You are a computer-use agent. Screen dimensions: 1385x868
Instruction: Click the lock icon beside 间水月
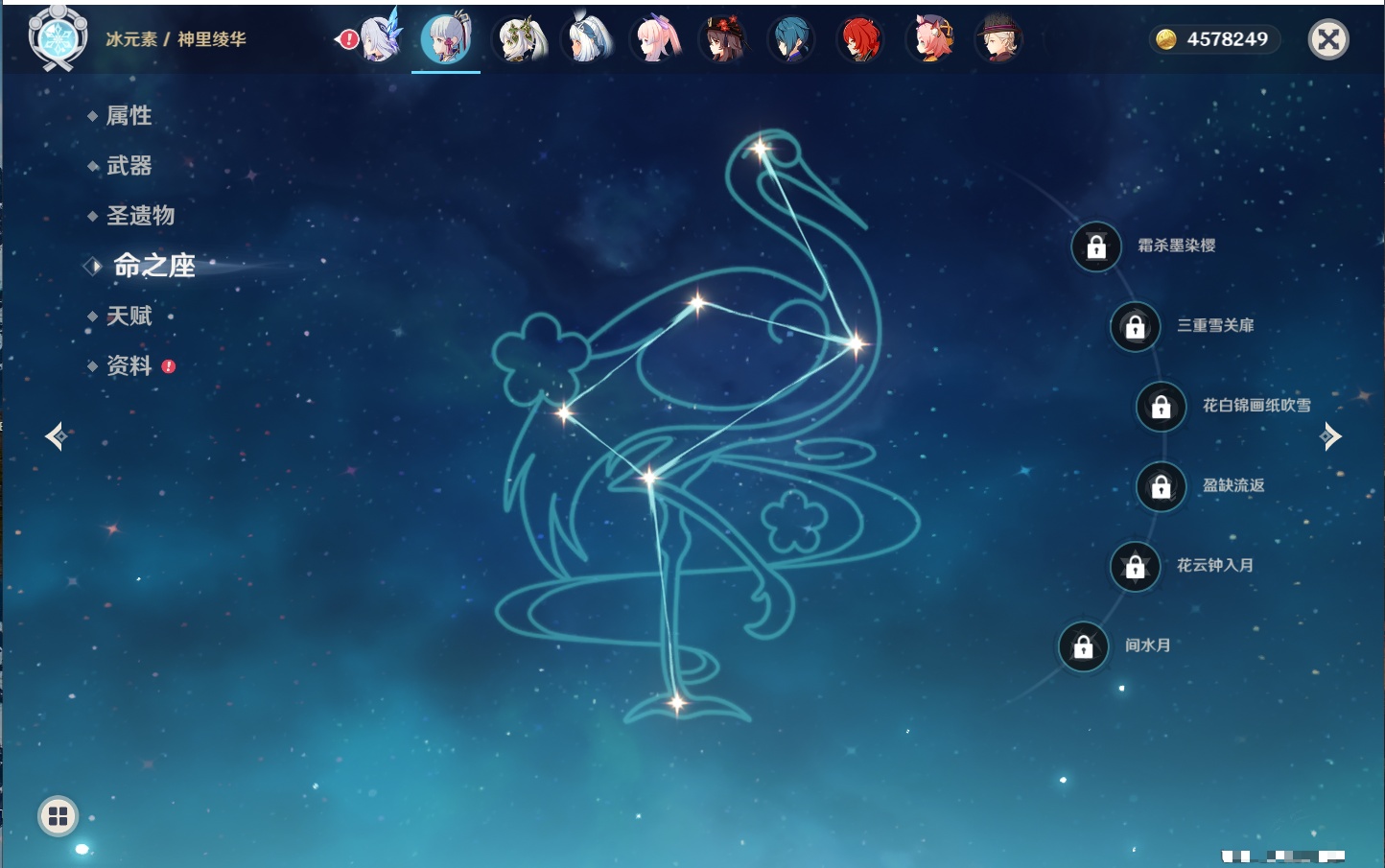point(1083,647)
